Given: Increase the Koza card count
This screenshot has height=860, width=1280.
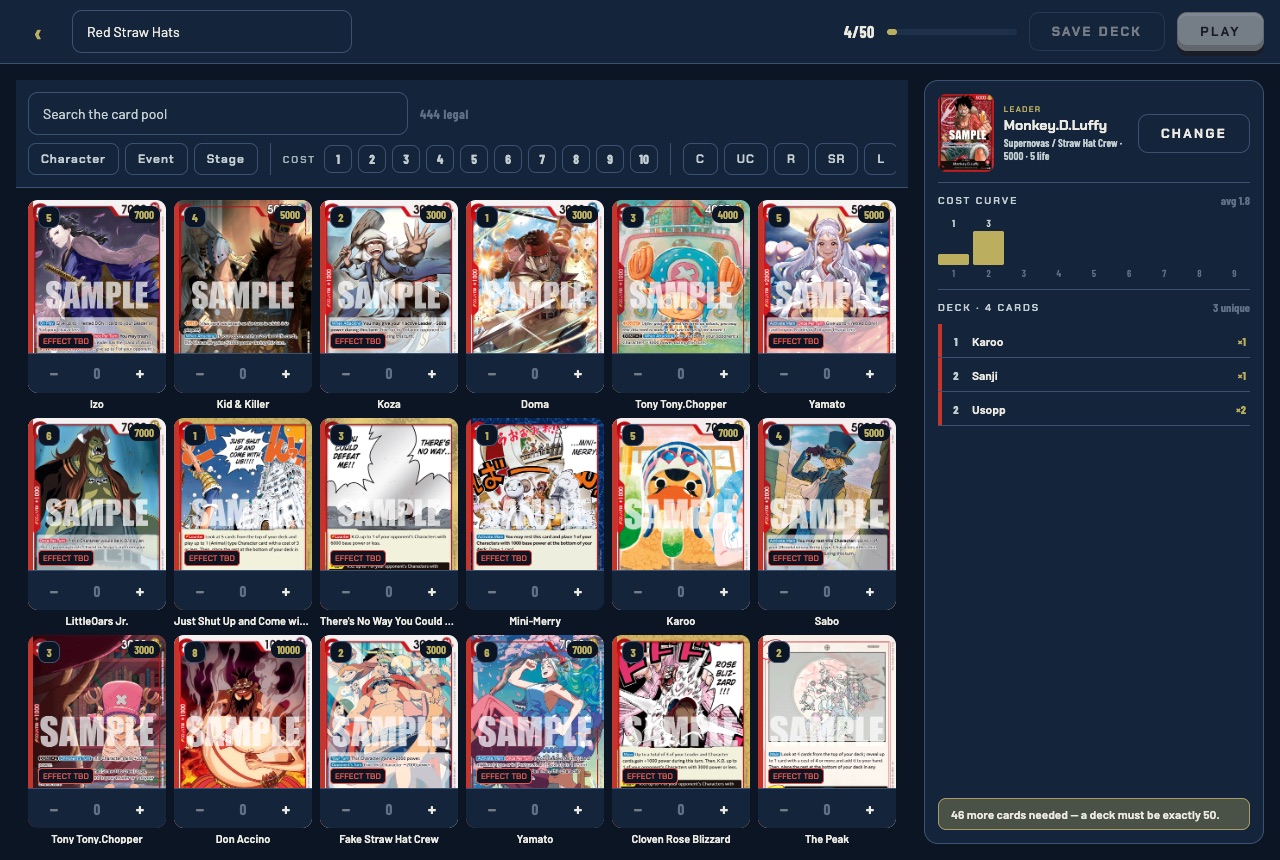Looking at the screenshot, I should tap(432, 374).
